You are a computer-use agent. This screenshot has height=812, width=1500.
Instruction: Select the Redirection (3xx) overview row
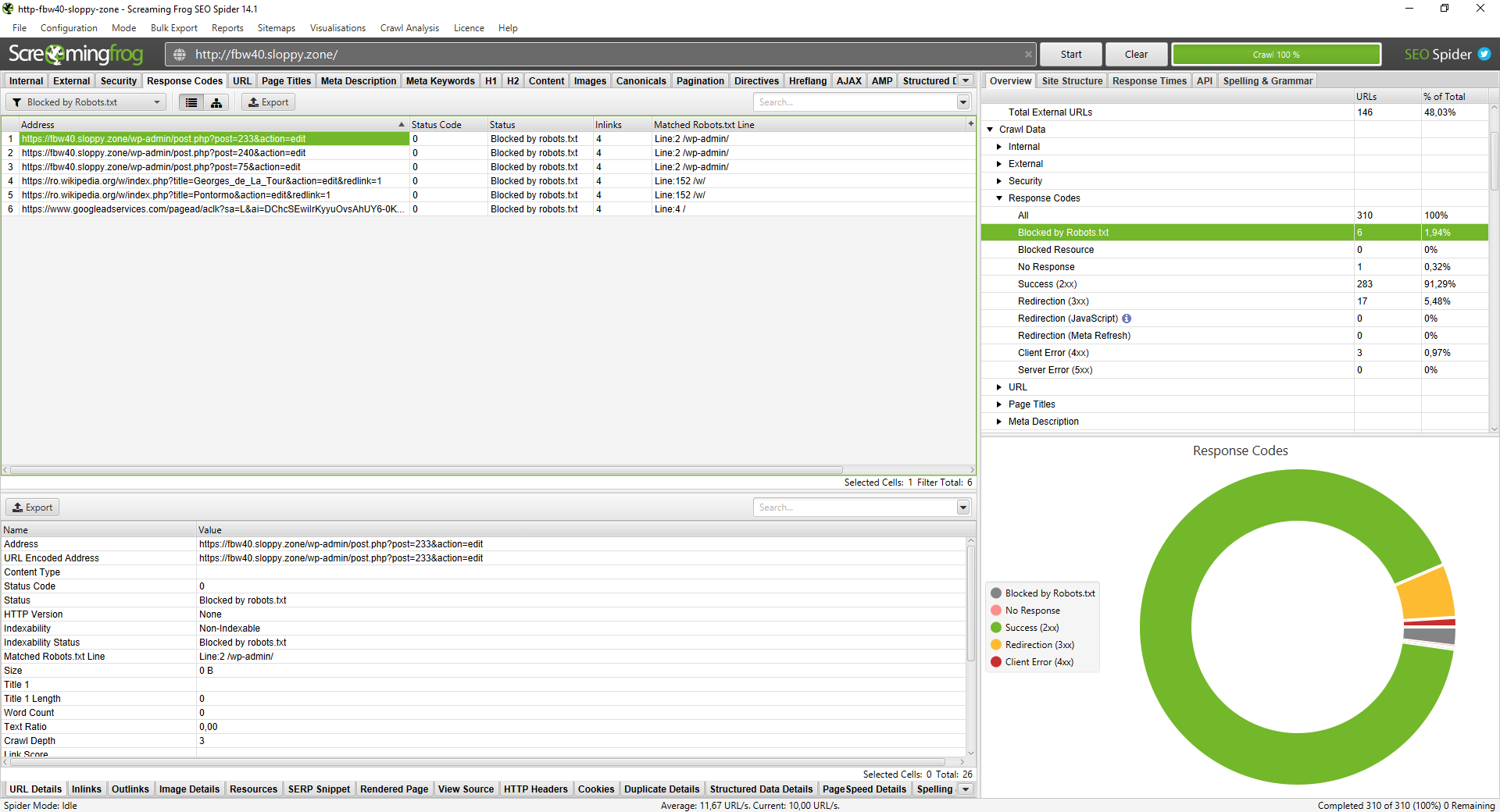pyautogui.click(x=1234, y=301)
